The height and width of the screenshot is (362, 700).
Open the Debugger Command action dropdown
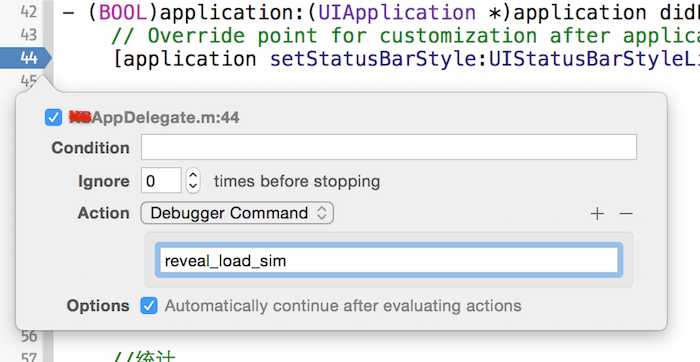pos(237,213)
